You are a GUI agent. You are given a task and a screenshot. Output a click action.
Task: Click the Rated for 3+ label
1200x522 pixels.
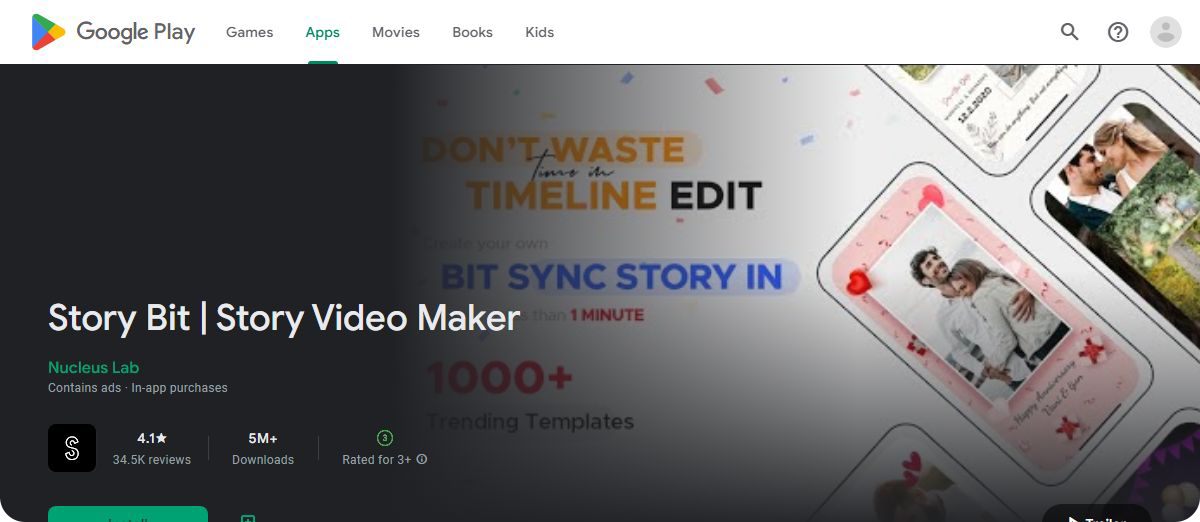pyautogui.click(x=377, y=460)
